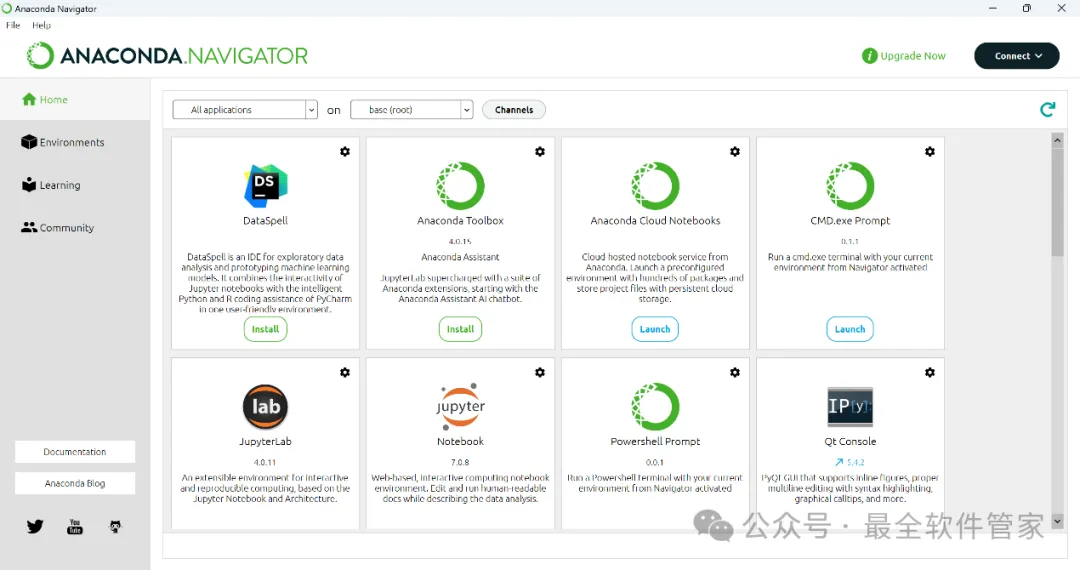Open the DataSpell tile settings gear
This screenshot has height=570, width=1080.
point(345,151)
